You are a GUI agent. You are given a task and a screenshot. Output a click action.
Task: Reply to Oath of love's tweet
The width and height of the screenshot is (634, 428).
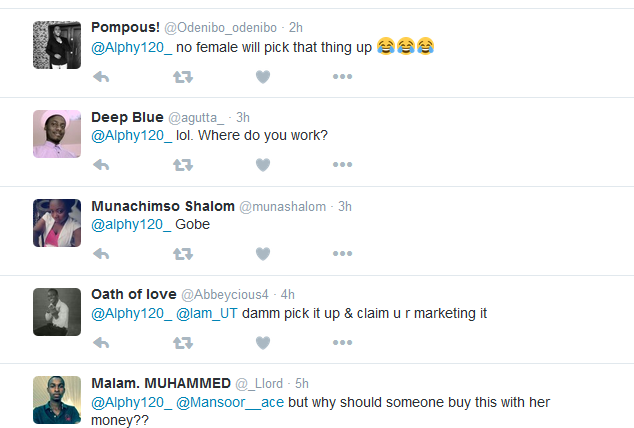coord(101,343)
